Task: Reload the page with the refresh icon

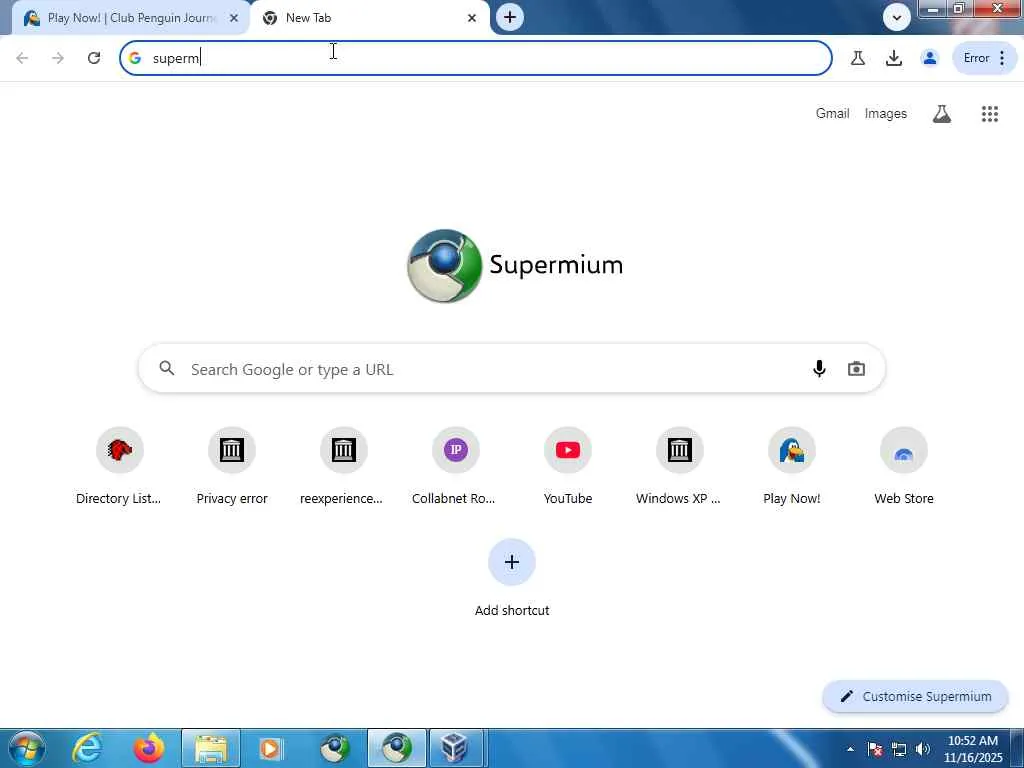Action: [x=94, y=58]
